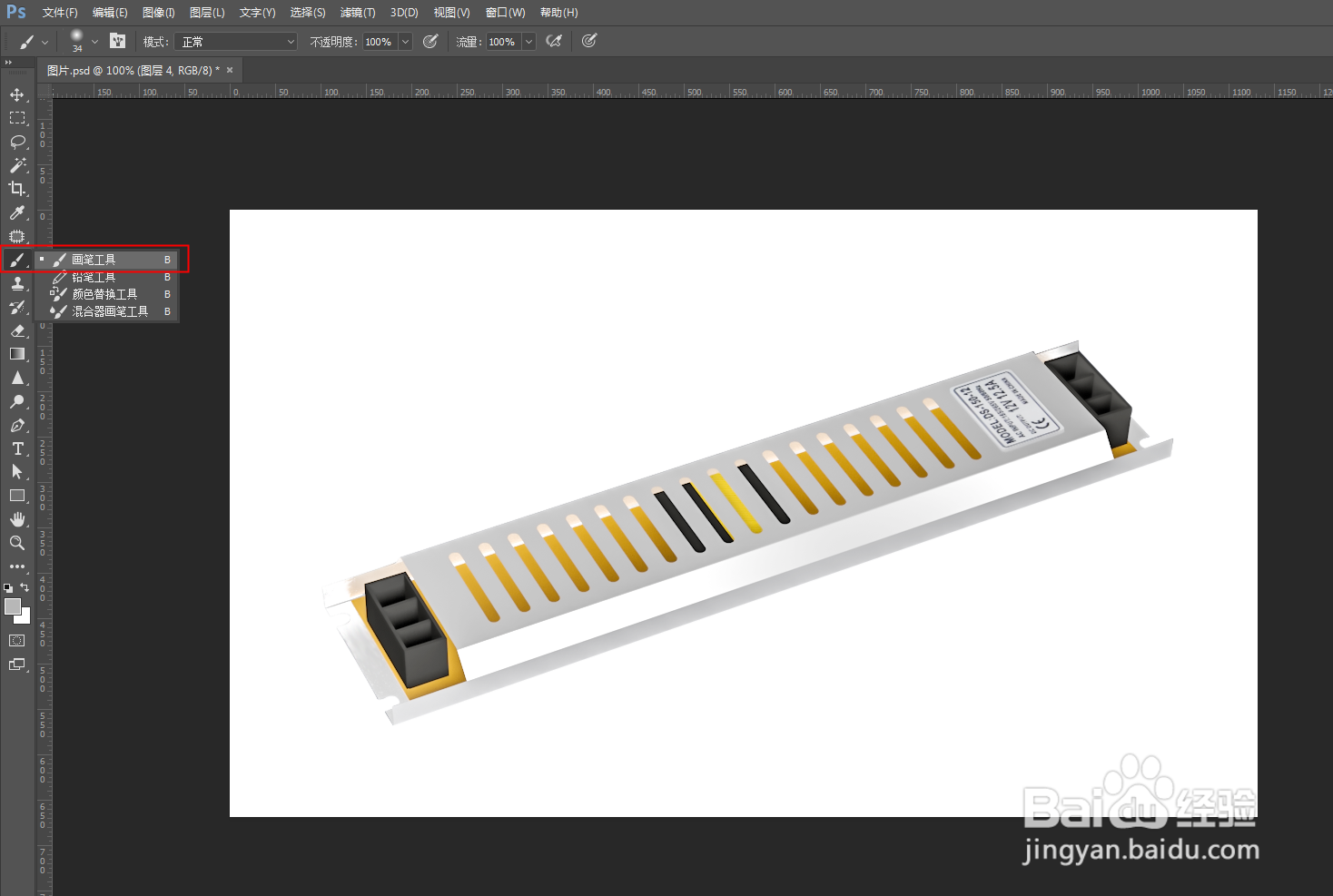Select the Path Selection arrow tool
The image size is (1333, 896).
17,472
